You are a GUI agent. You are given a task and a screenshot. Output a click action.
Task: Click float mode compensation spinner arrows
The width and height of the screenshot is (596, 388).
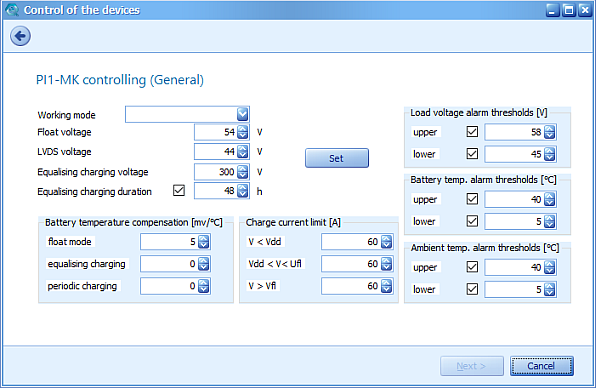pos(204,242)
